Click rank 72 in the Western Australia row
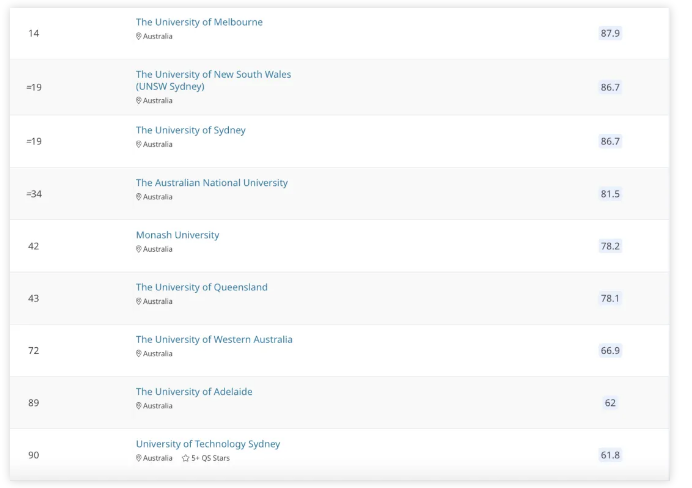The width and height of the screenshot is (692, 488). point(34,350)
